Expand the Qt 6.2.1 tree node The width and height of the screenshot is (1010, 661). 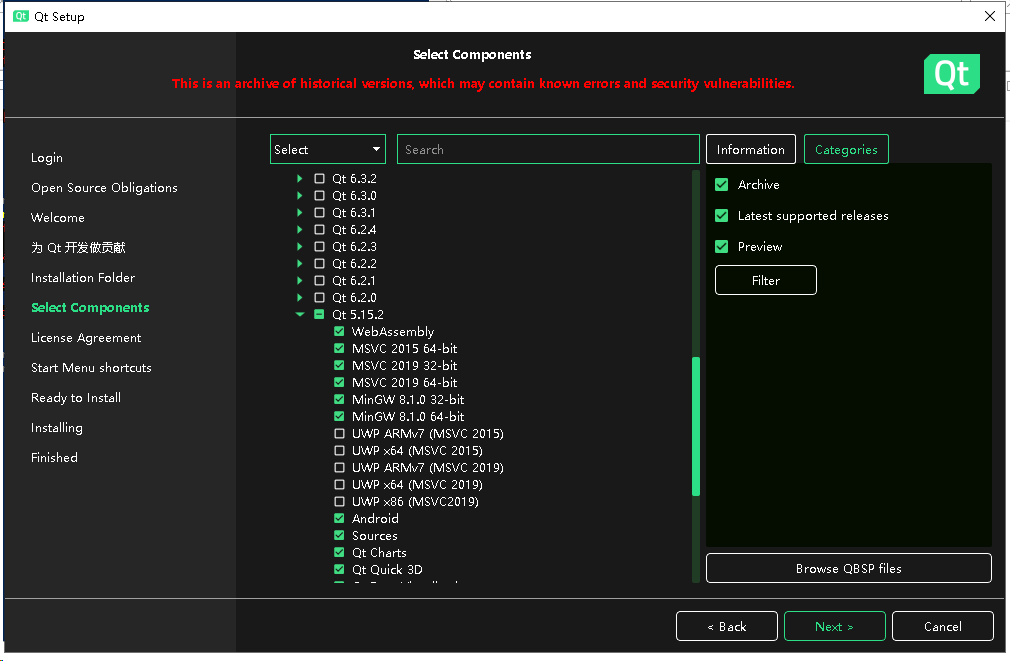point(300,281)
